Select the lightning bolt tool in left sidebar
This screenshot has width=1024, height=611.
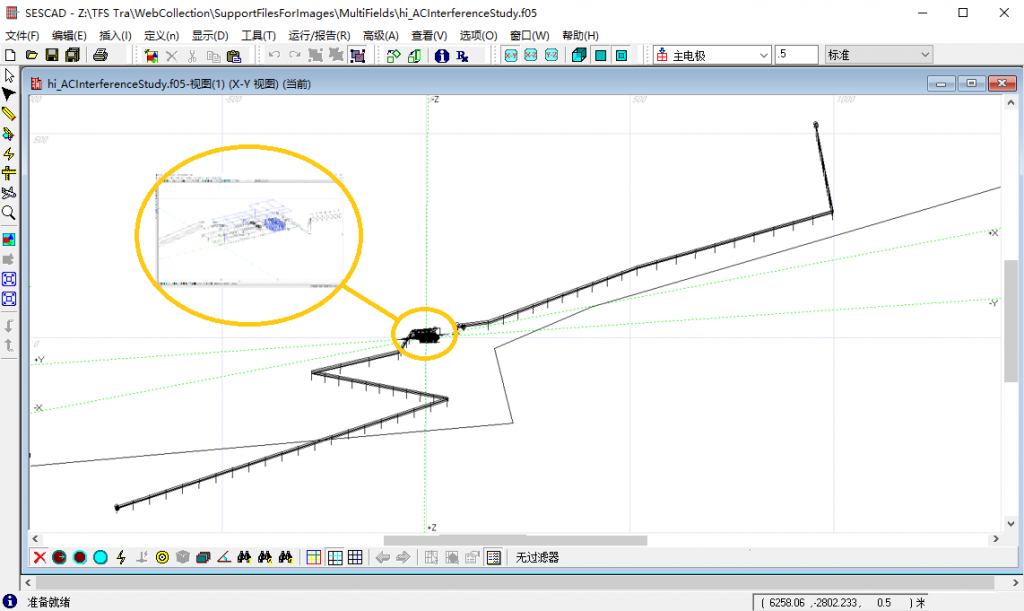[x=9, y=154]
